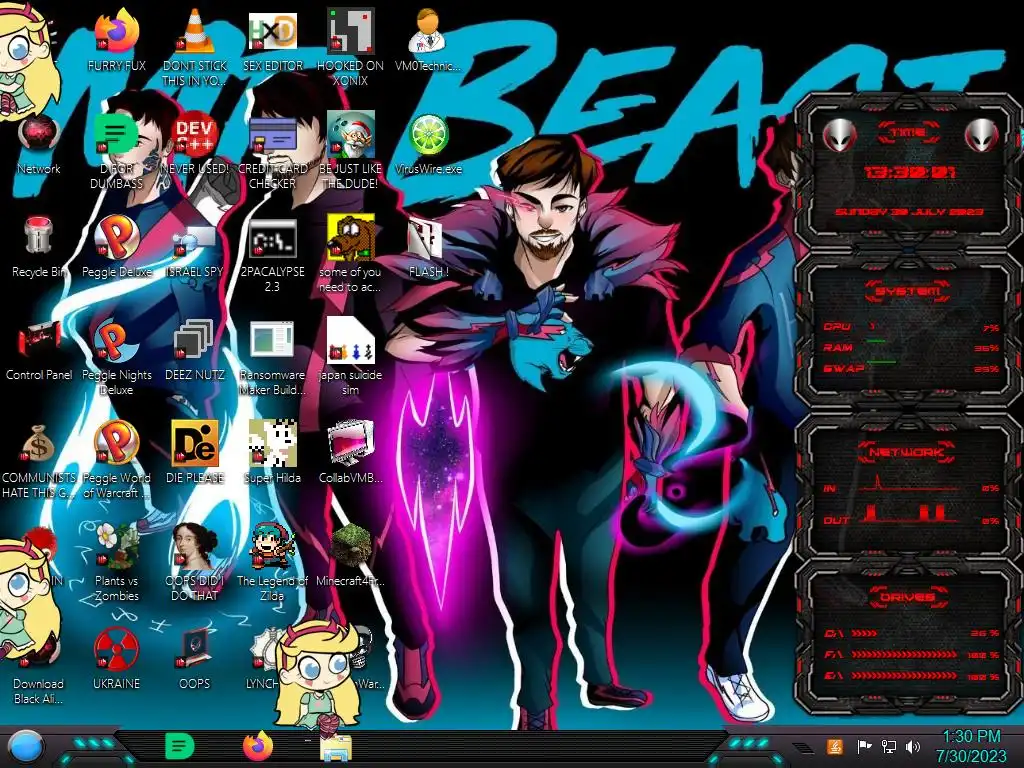Launch HOOKED ON XONIX game icon
Viewport: 1024px width, 768px height.
pyautogui.click(x=350, y=31)
